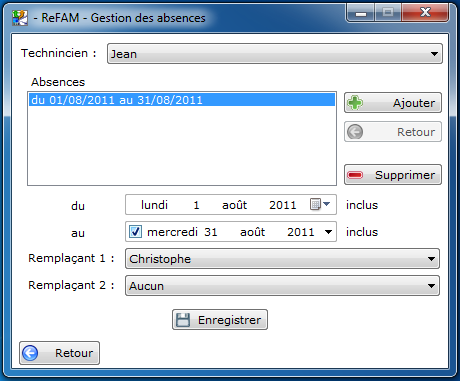The width and height of the screenshot is (460, 381).
Task: Click the Supprimer button label
Action: click(x=405, y=175)
